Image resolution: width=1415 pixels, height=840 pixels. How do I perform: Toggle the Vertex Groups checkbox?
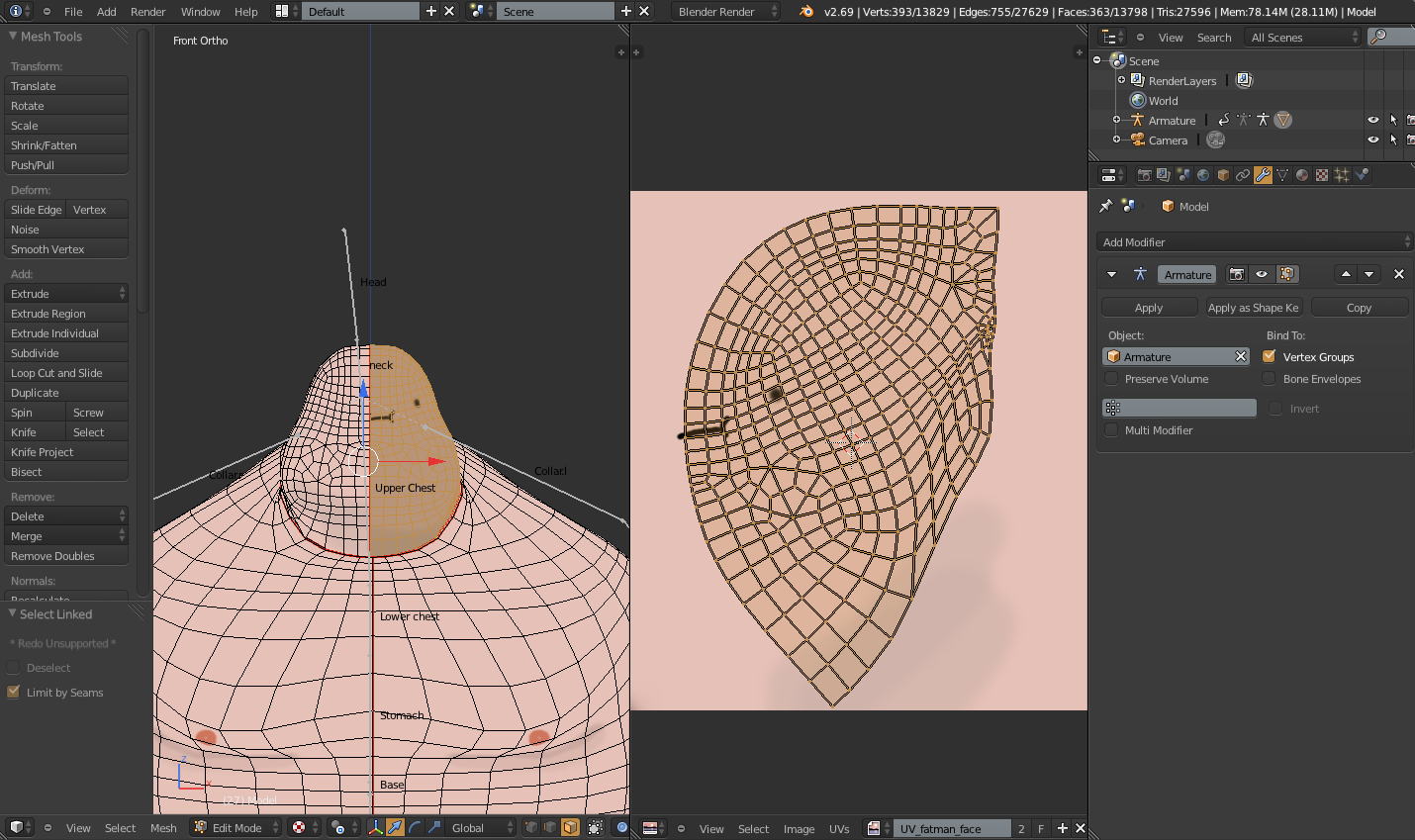(x=1270, y=356)
